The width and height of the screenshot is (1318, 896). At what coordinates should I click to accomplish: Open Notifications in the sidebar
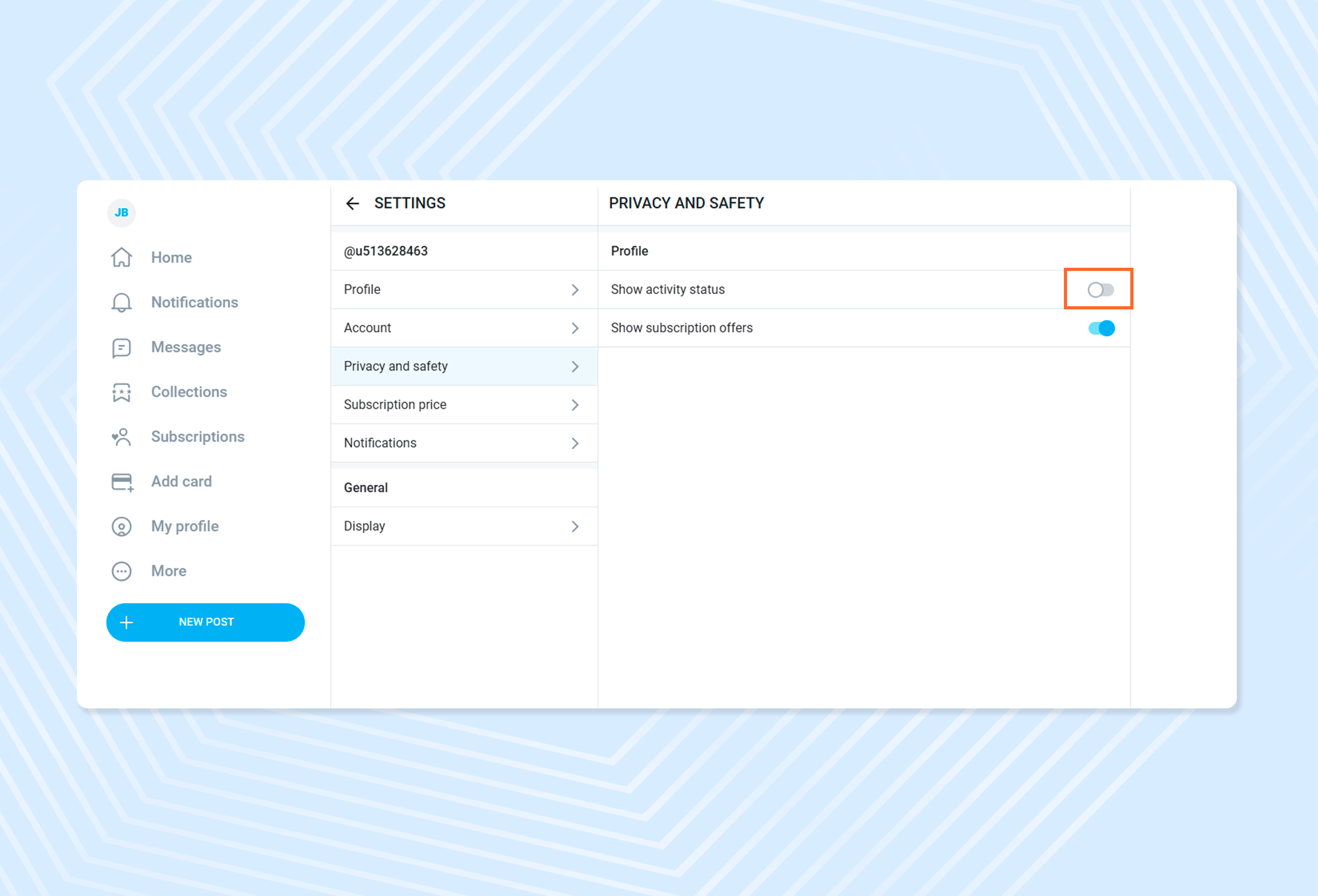[195, 302]
